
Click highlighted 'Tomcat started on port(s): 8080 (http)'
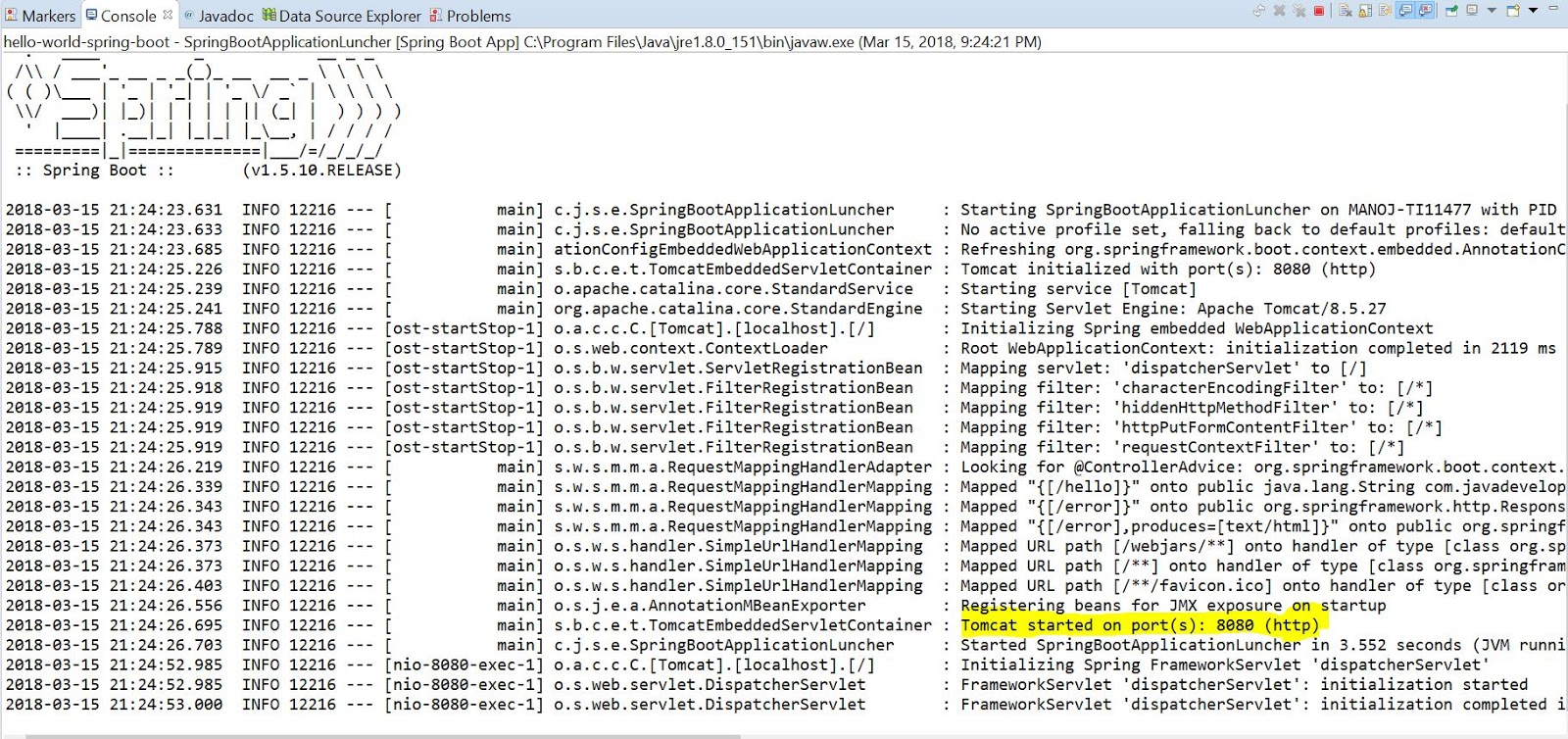click(1140, 625)
